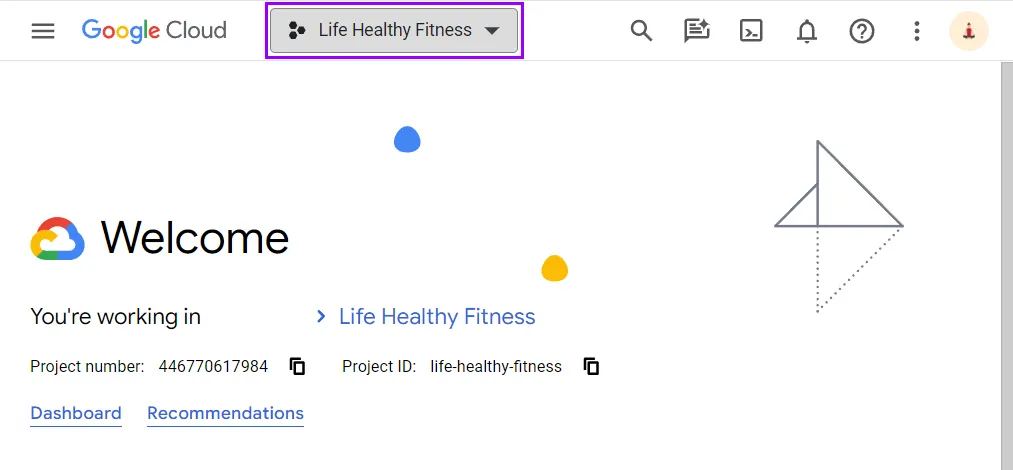Open the main navigation hamburger menu
1013x470 pixels.
[x=43, y=31]
